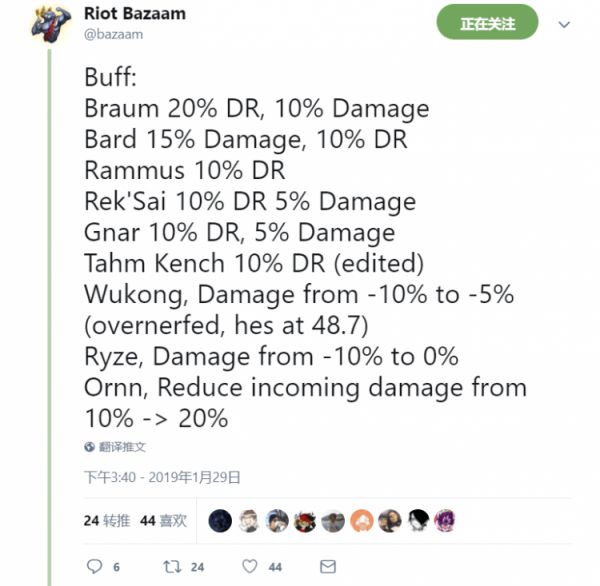Click the orange liker avatar
Viewport: 600px width, 586px height.
pyautogui.click(x=362, y=520)
